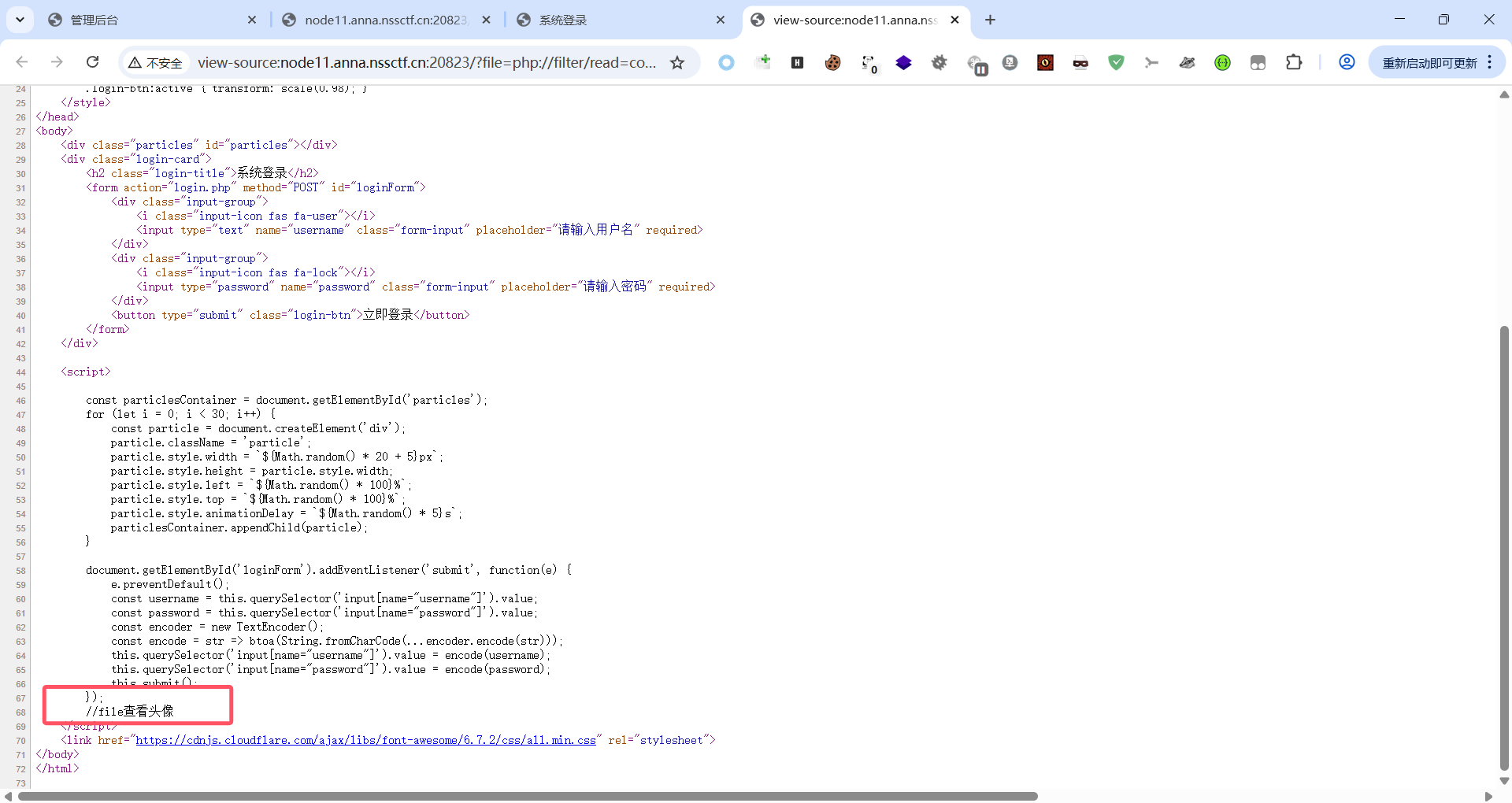Click the horizontal scrollbar thumb
The image size is (1512, 803).
(528, 796)
